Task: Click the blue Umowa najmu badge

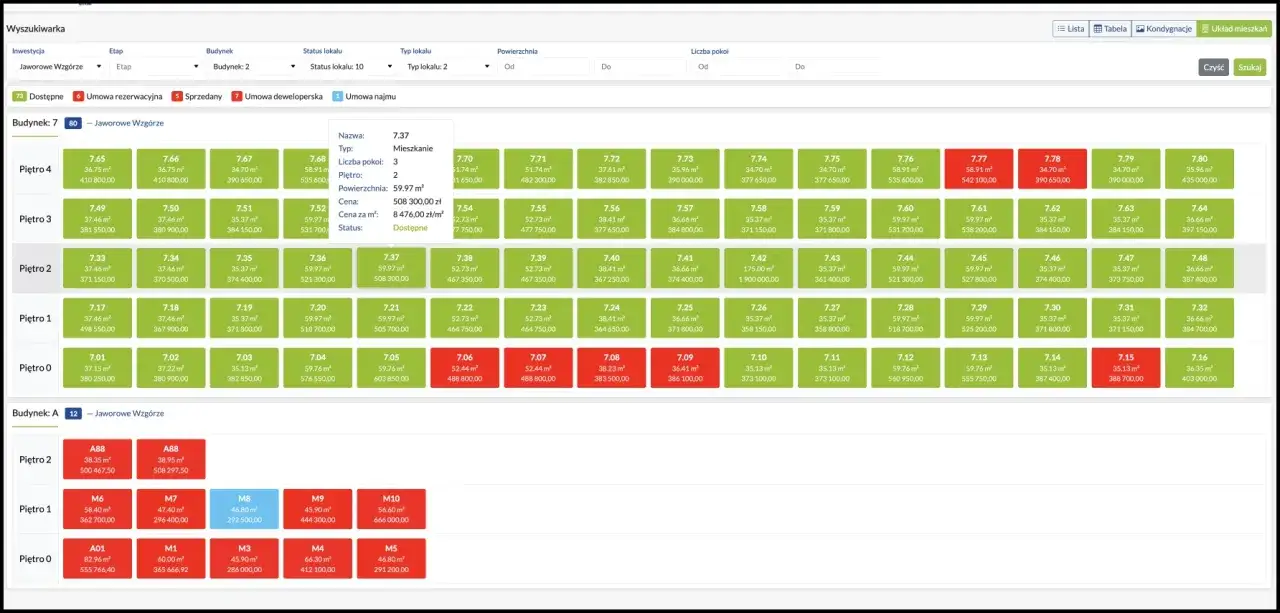Action: (337, 96)
